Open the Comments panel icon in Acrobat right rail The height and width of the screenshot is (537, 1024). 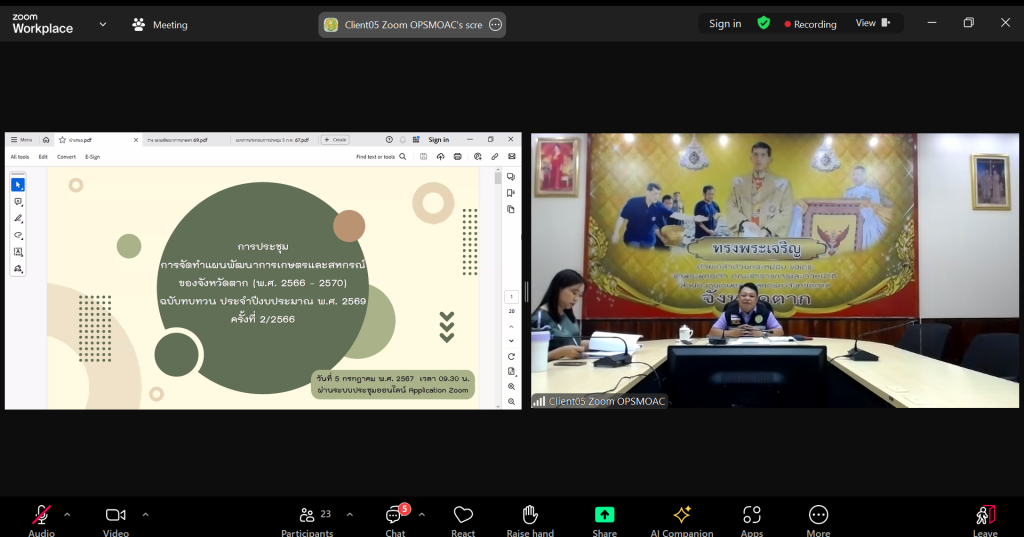[x=511, y=177]
